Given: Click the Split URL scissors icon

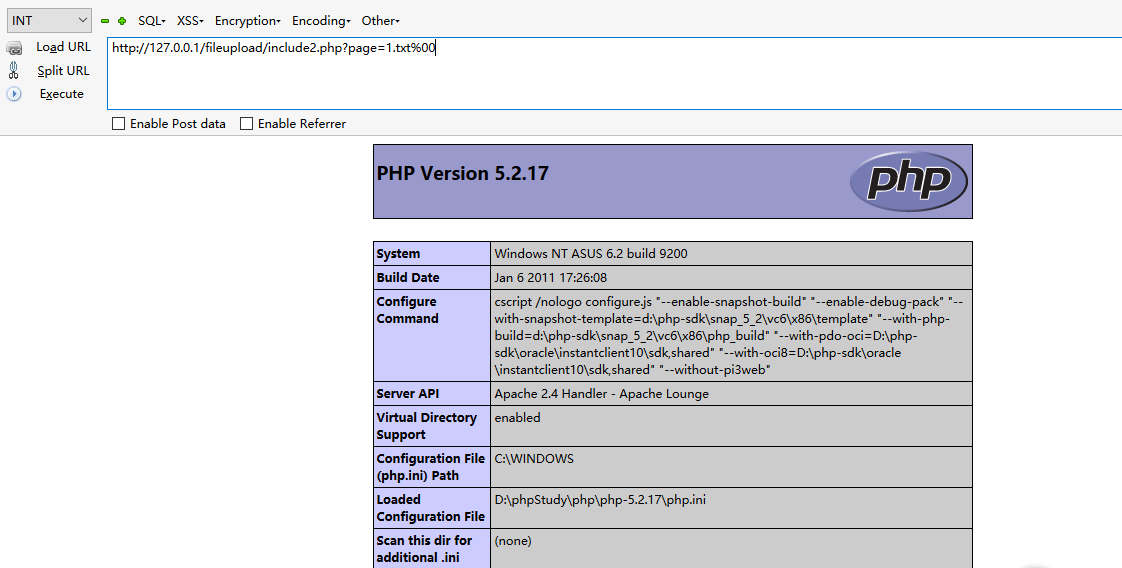Looking at the screenshot, I should (x=14, y=70).
